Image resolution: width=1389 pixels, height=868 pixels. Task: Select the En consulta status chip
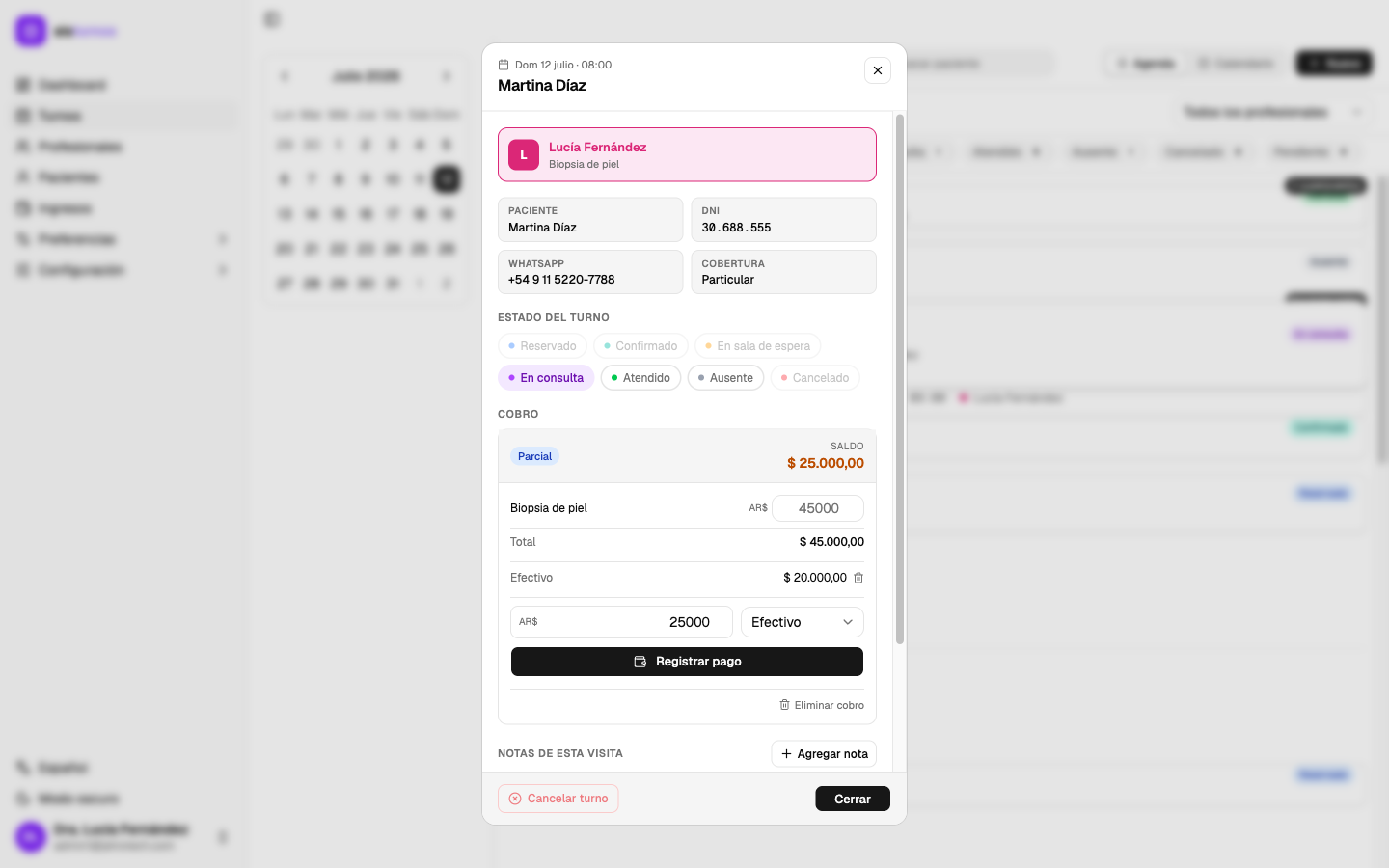(x=546, y=378)
